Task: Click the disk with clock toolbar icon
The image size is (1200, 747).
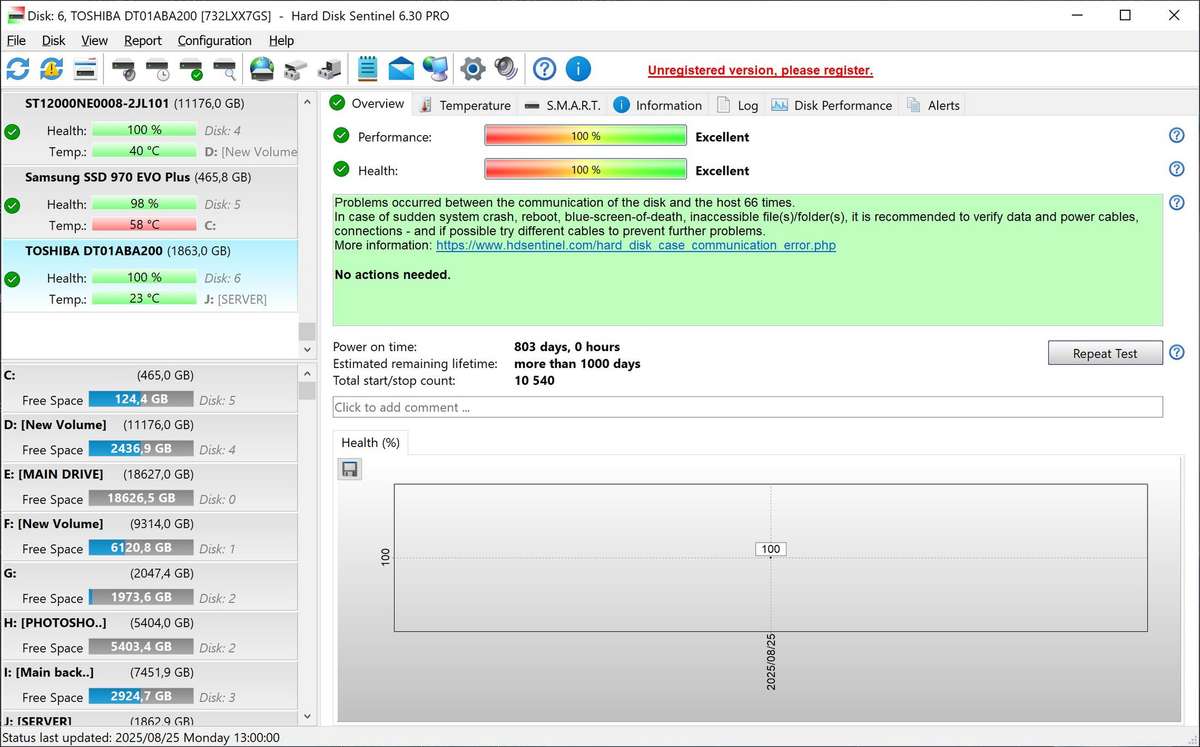Action: [157, 69]
